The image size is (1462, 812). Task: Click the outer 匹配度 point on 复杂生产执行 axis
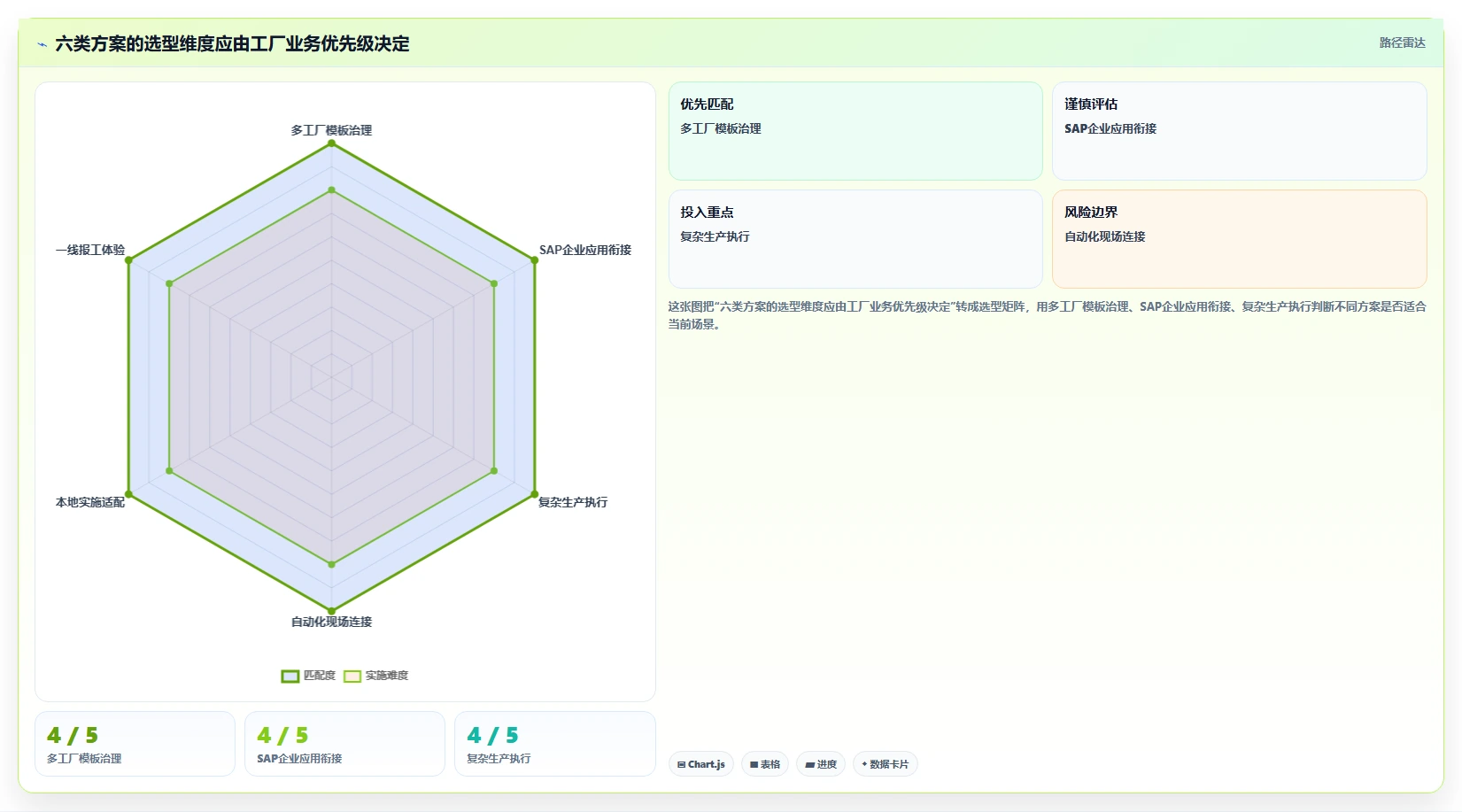coord(534,494)
